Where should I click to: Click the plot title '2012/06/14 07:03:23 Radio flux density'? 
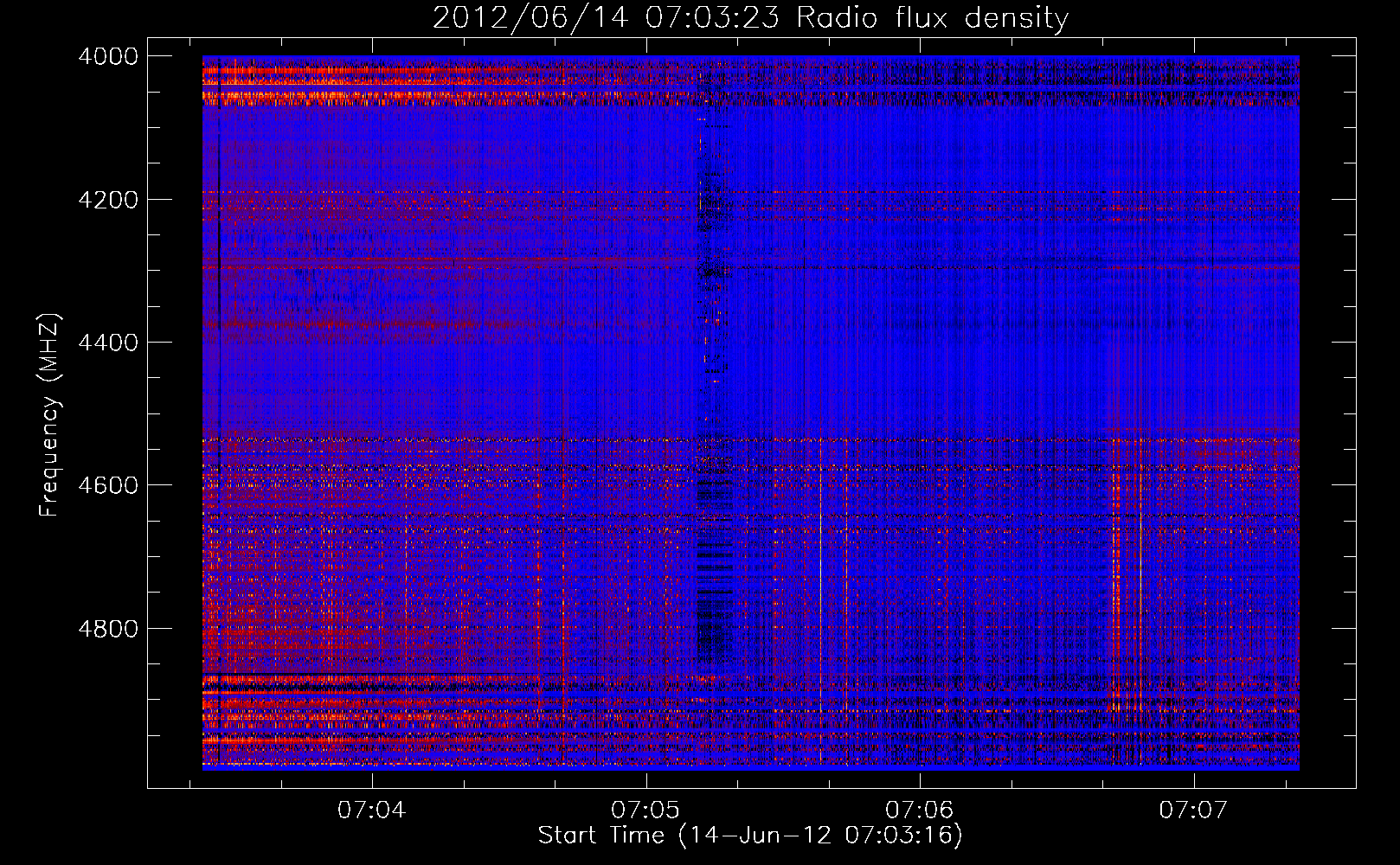[x=750, y=18]
